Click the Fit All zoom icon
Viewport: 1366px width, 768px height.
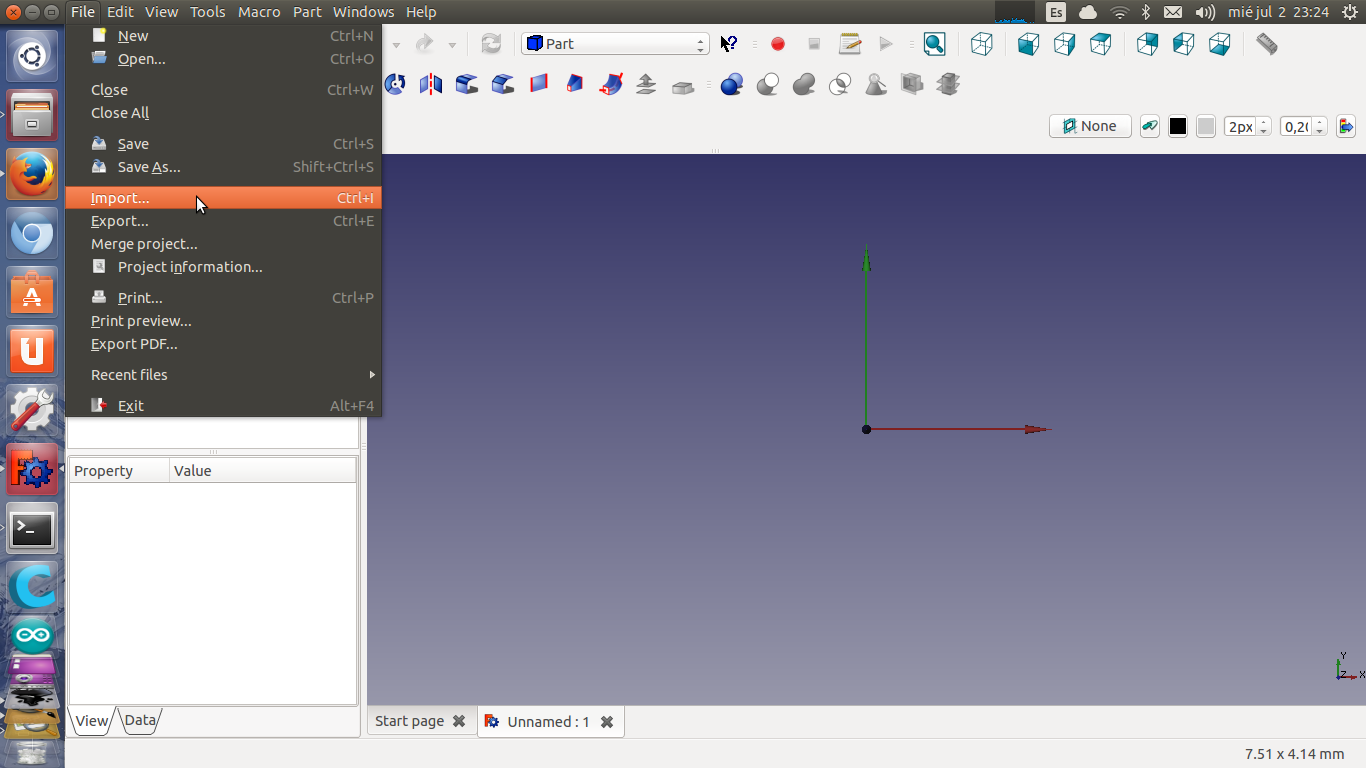point(934,44)
